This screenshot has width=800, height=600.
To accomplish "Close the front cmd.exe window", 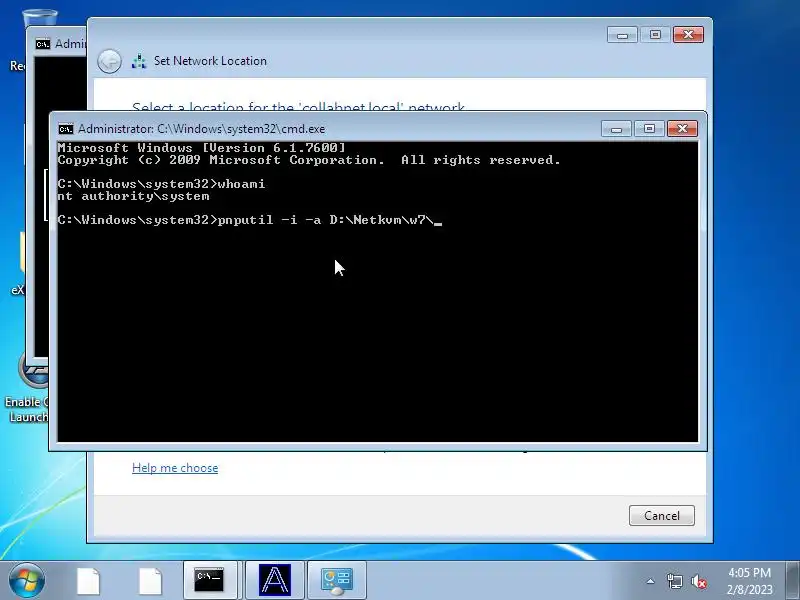I will point(682,129).
